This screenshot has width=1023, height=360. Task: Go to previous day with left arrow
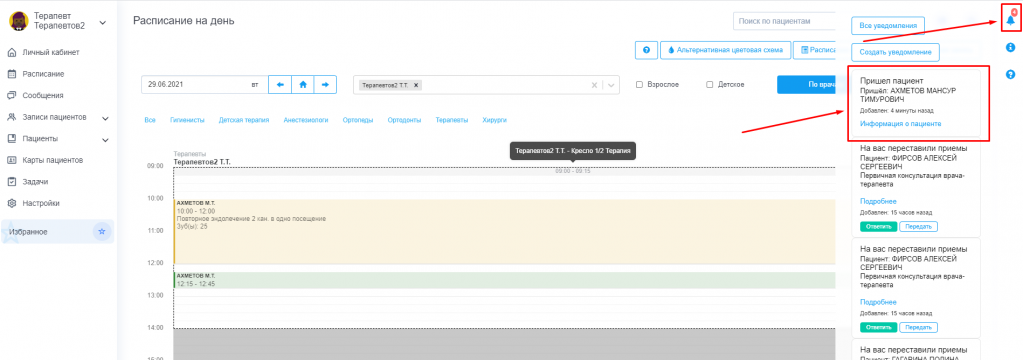(280, 85)
